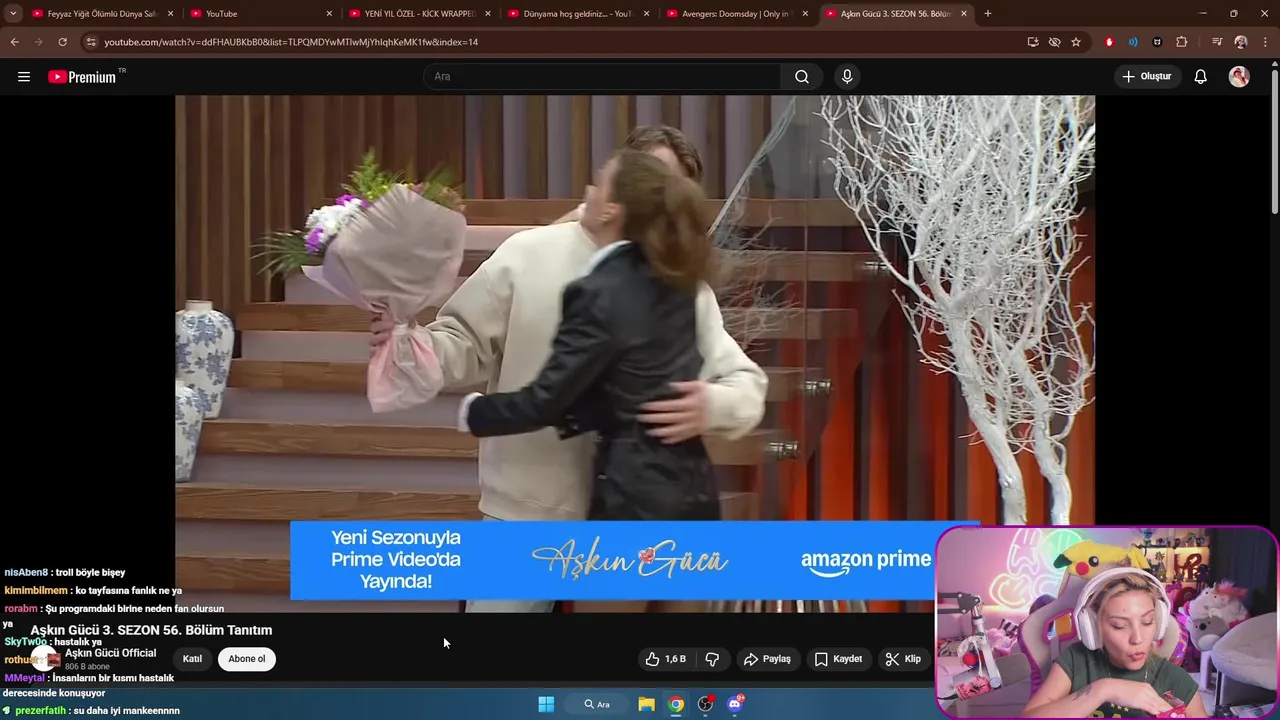Create a clip with Klip button
Image resolution: width=1280 pixels, height=720 pixels.
point(903,659)
